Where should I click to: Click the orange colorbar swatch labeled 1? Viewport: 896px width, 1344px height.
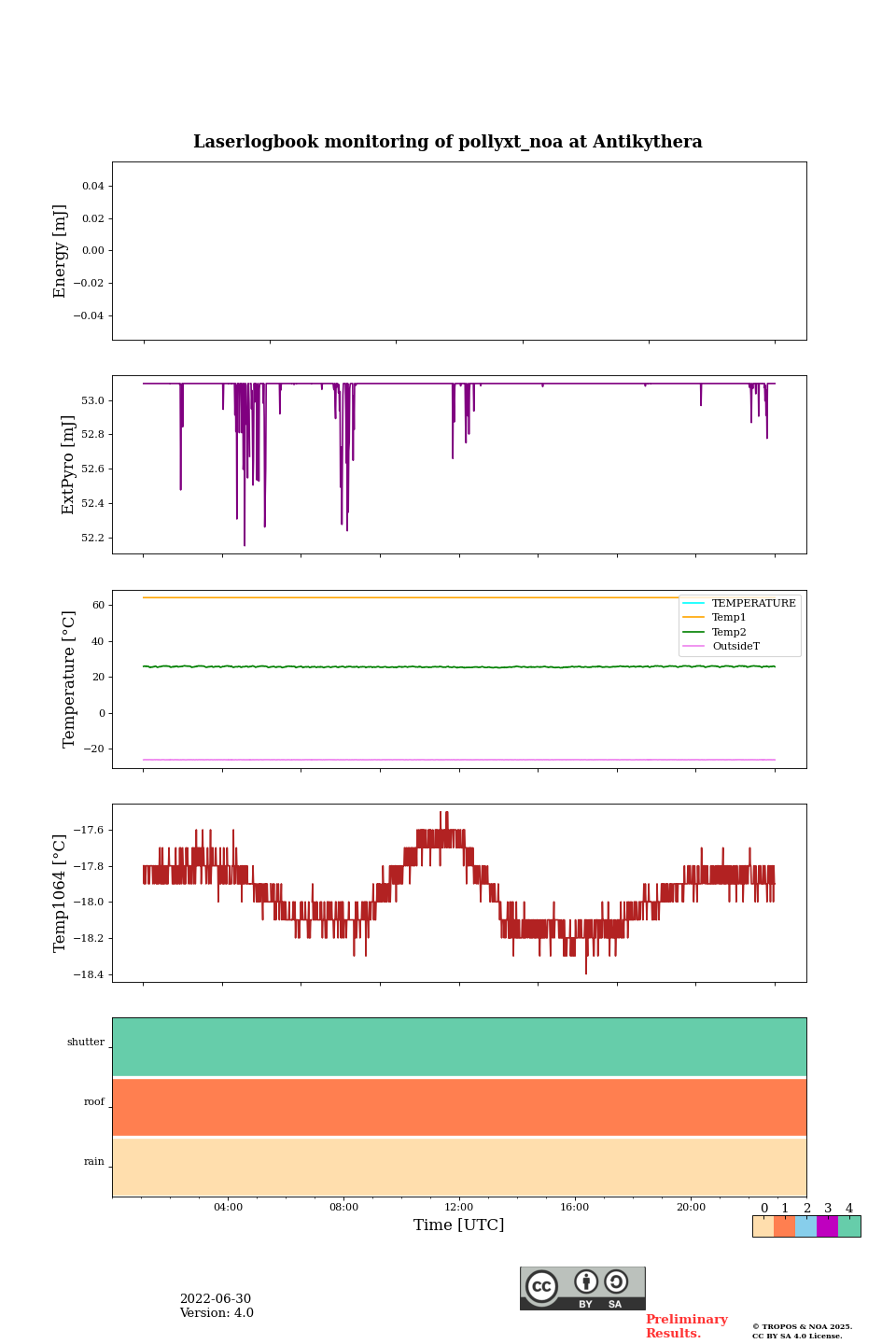(785, 1226)
